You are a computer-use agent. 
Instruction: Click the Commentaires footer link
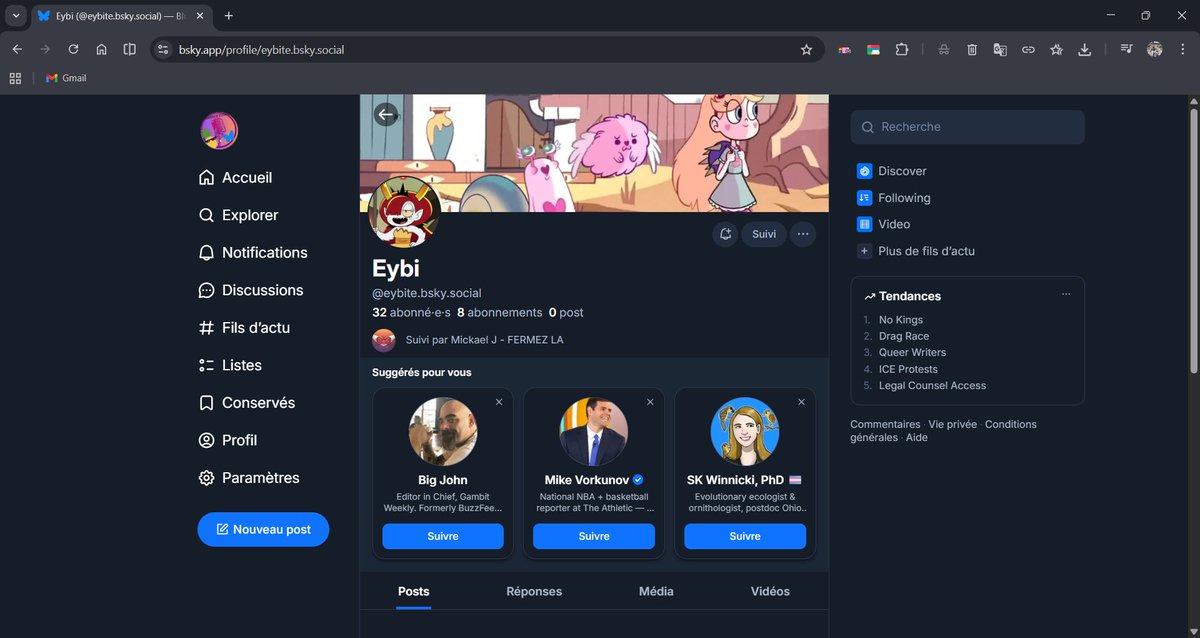[885, 424]
